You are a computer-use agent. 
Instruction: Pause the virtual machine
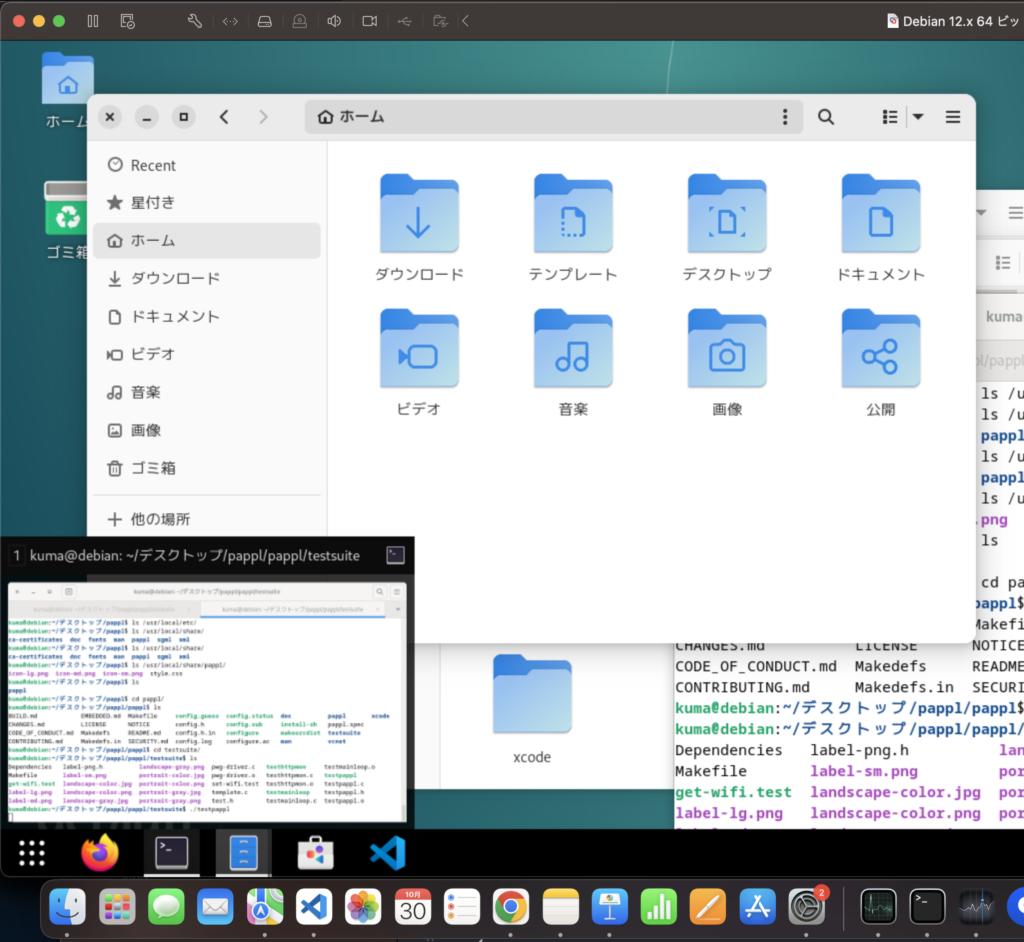(93, 21)
